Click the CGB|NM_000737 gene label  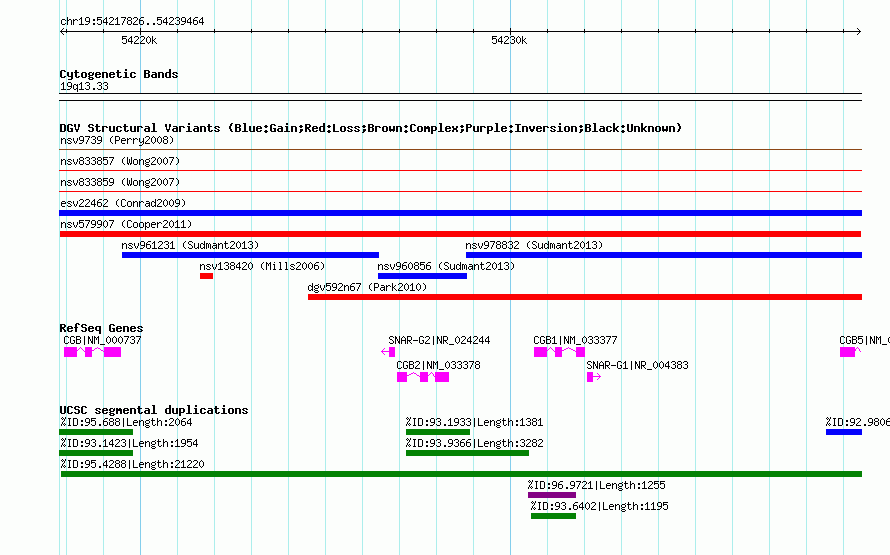tap(102, 340)
